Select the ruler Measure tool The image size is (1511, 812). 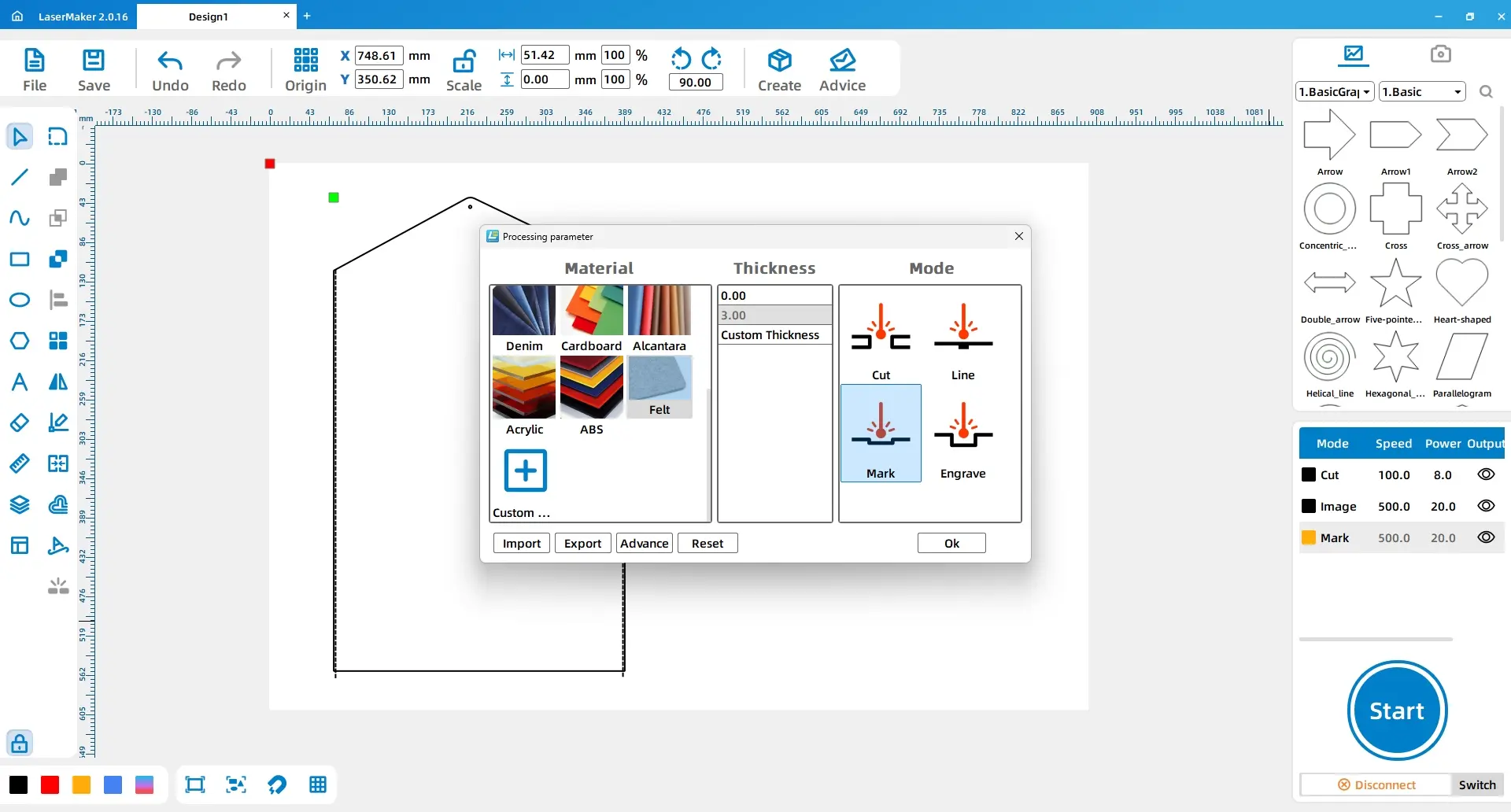20,463
